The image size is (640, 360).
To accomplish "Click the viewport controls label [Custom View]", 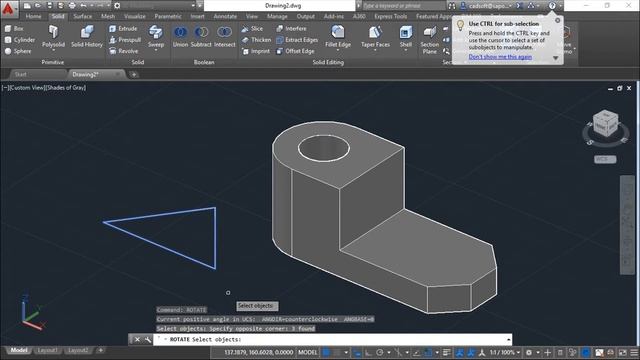I will click(26, 88).
